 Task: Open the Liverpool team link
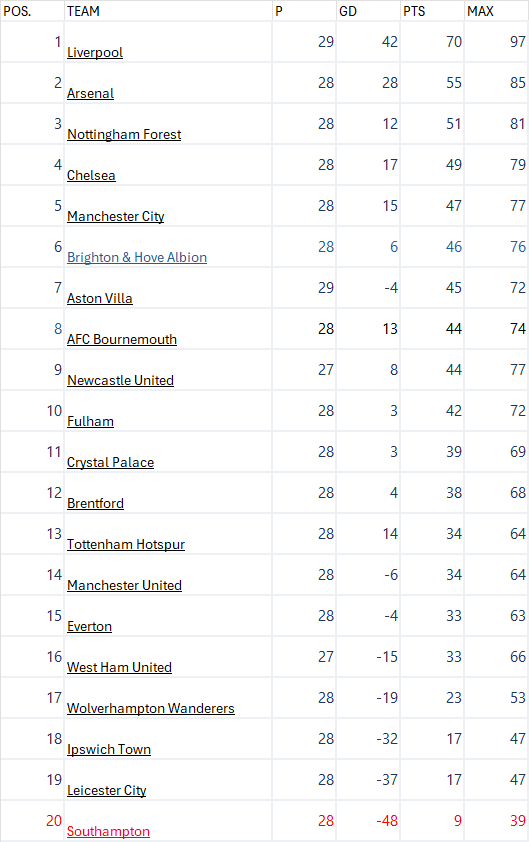click(95, 53)
